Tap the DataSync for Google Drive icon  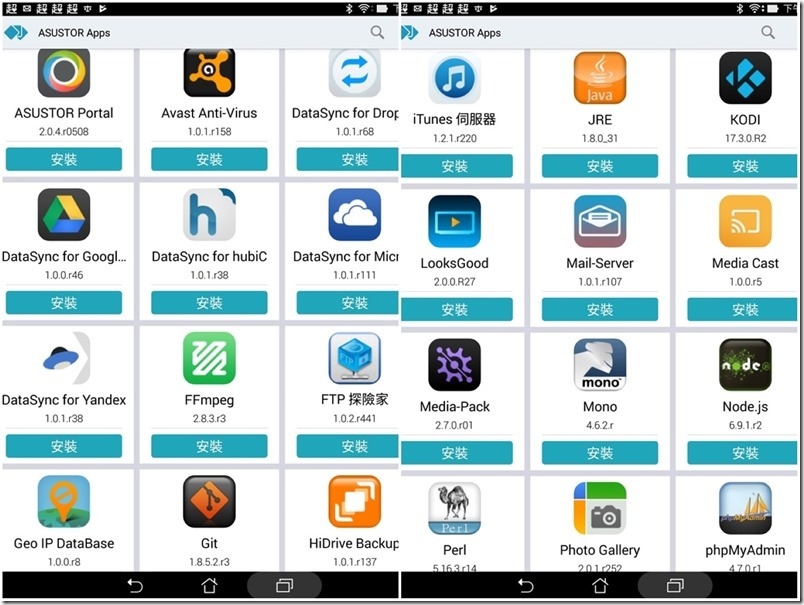(x=64, y=214)
